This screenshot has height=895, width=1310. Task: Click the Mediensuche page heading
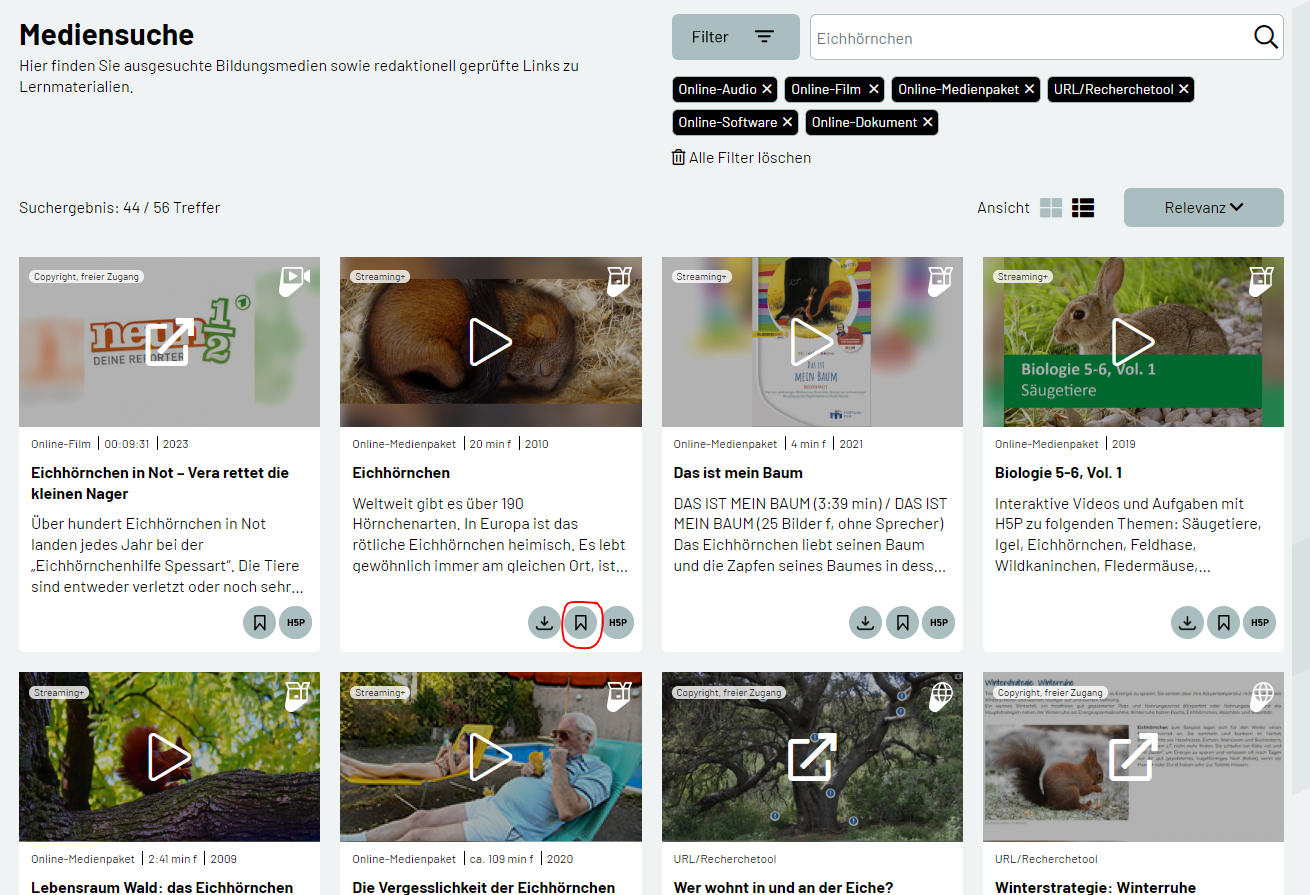(x=106, y=34)
